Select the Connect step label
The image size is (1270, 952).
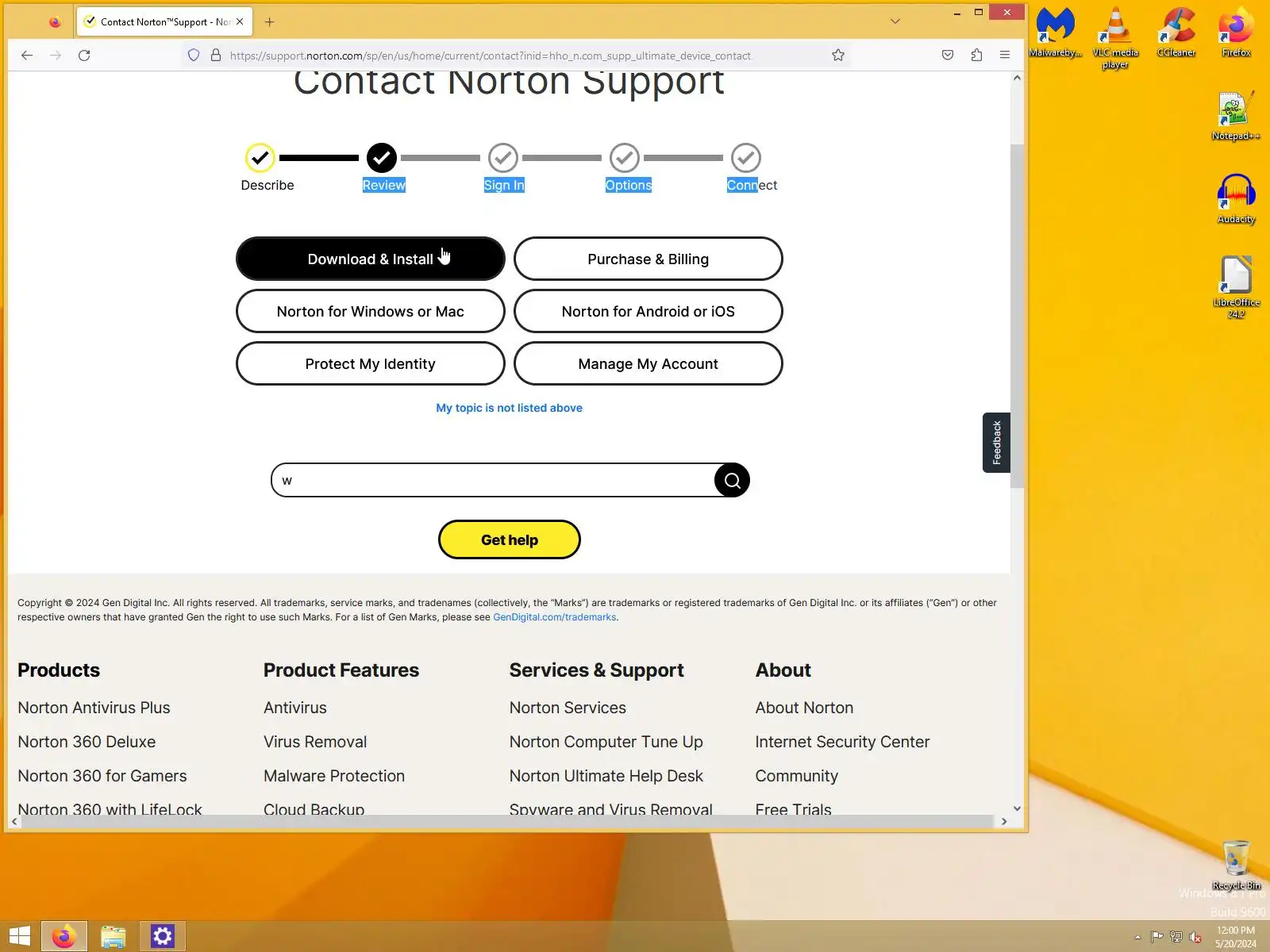752,185
